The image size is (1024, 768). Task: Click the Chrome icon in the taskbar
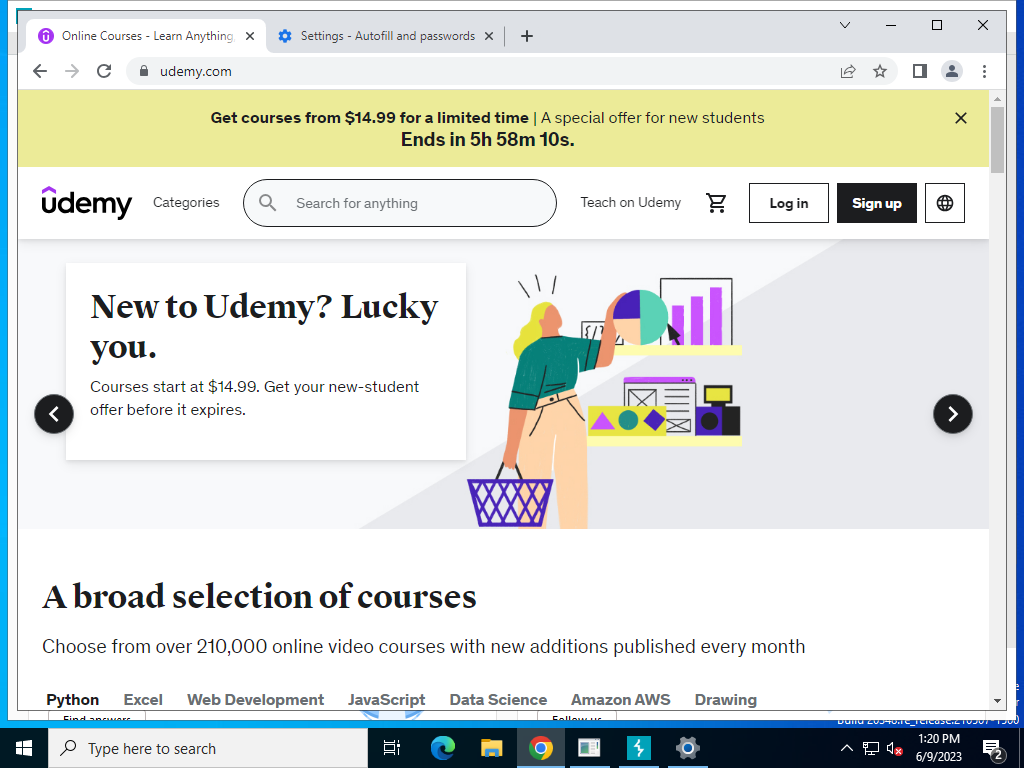point(541,748)
